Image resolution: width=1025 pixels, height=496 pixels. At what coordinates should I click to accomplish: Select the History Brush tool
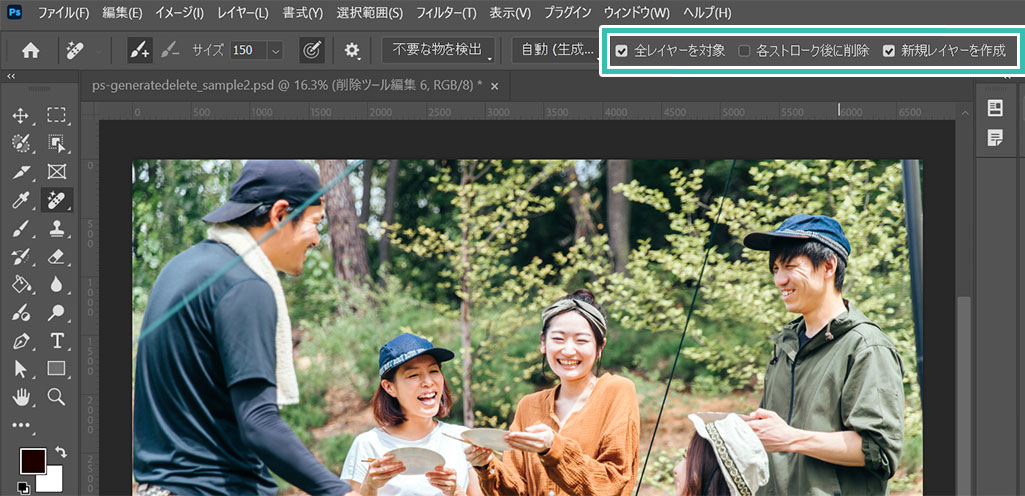click(21, 257)
